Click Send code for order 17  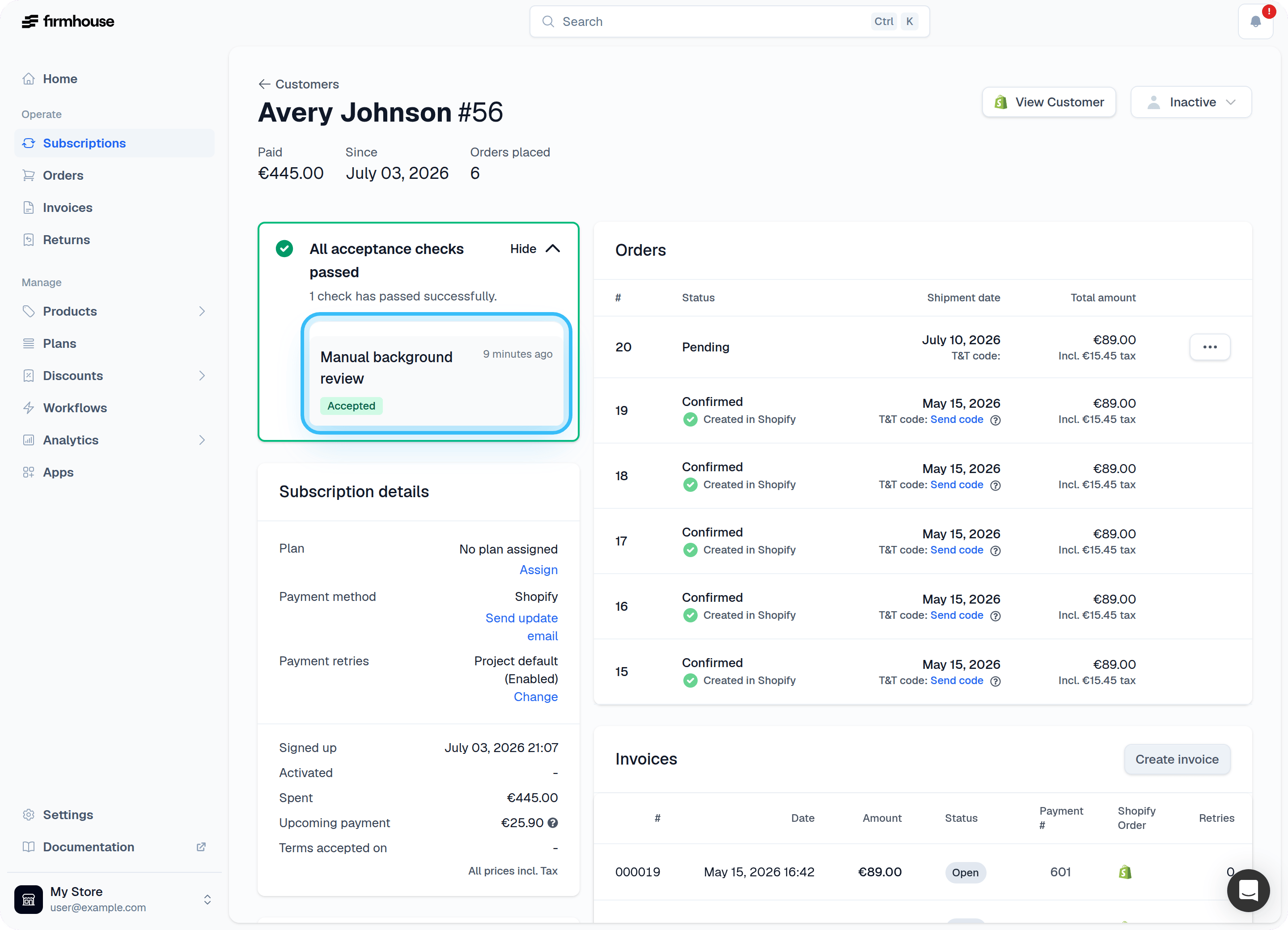[956, 550]
